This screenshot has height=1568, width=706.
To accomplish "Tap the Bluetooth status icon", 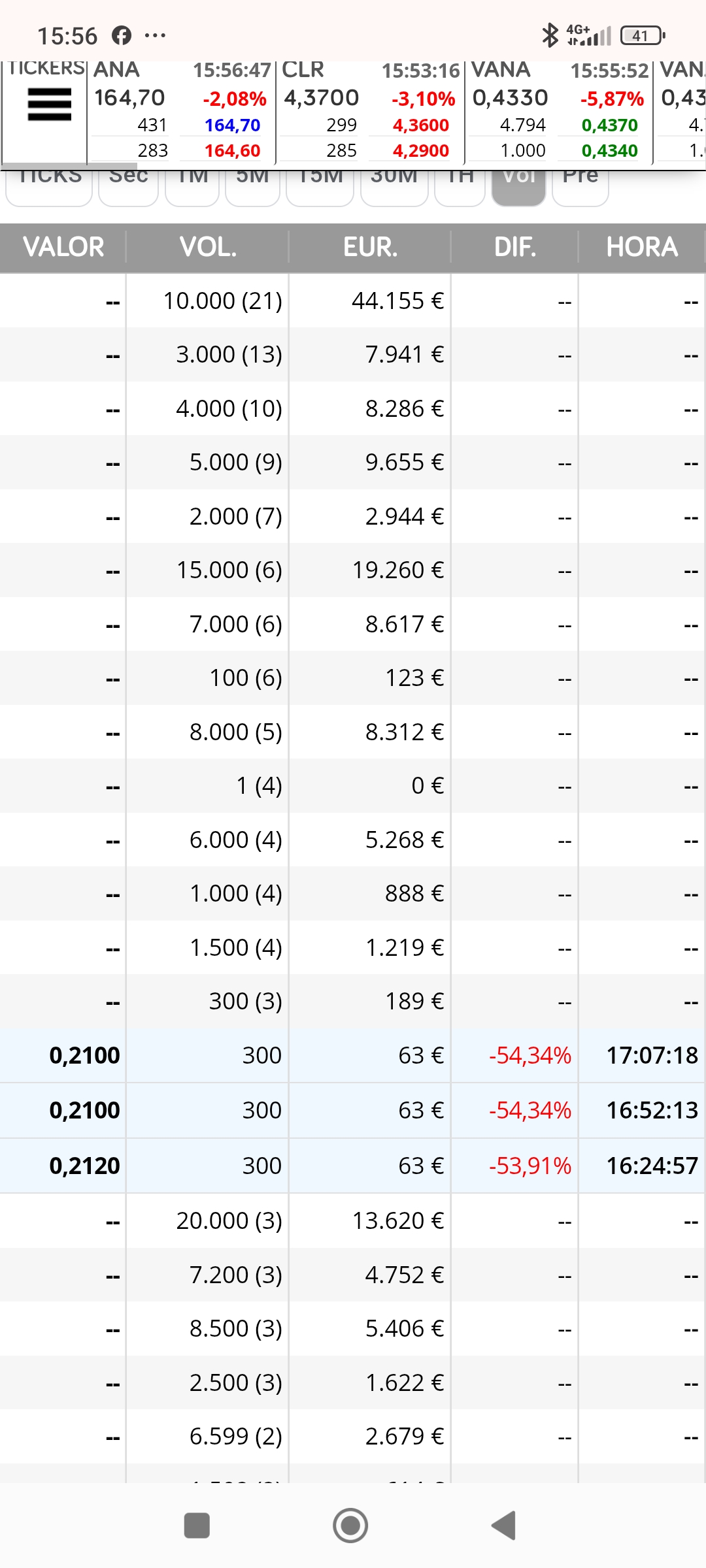I will point(550,35).
